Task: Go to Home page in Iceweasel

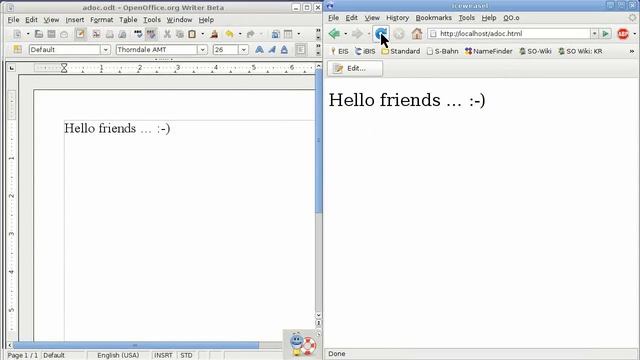Action: [x=417, y=34]
